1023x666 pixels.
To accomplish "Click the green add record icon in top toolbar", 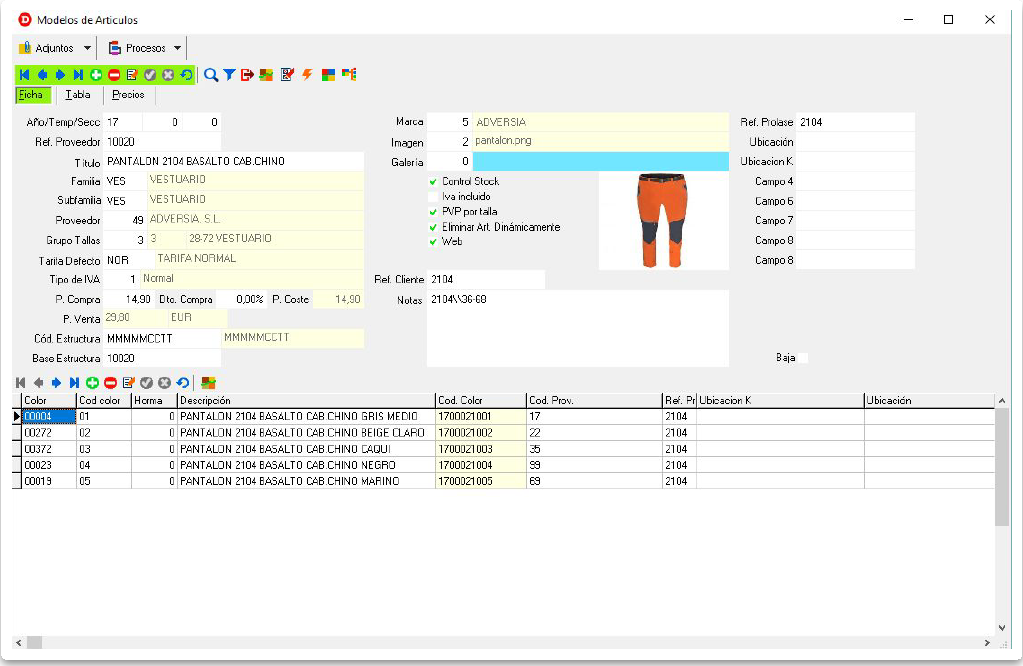I will coord(96,75).
